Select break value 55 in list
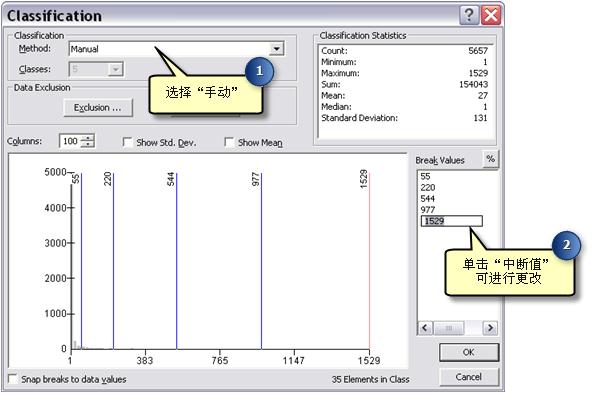Screen dimensions: 594x396 425,176
